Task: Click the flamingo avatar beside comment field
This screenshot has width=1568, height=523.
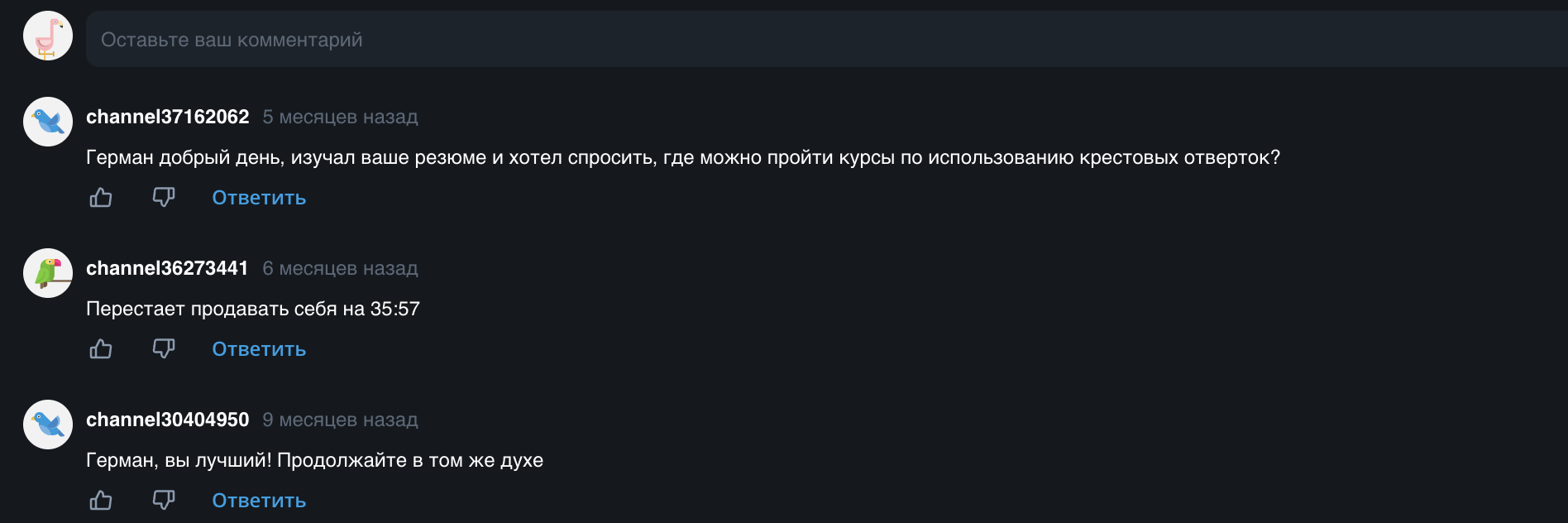Action: (48, 36)
